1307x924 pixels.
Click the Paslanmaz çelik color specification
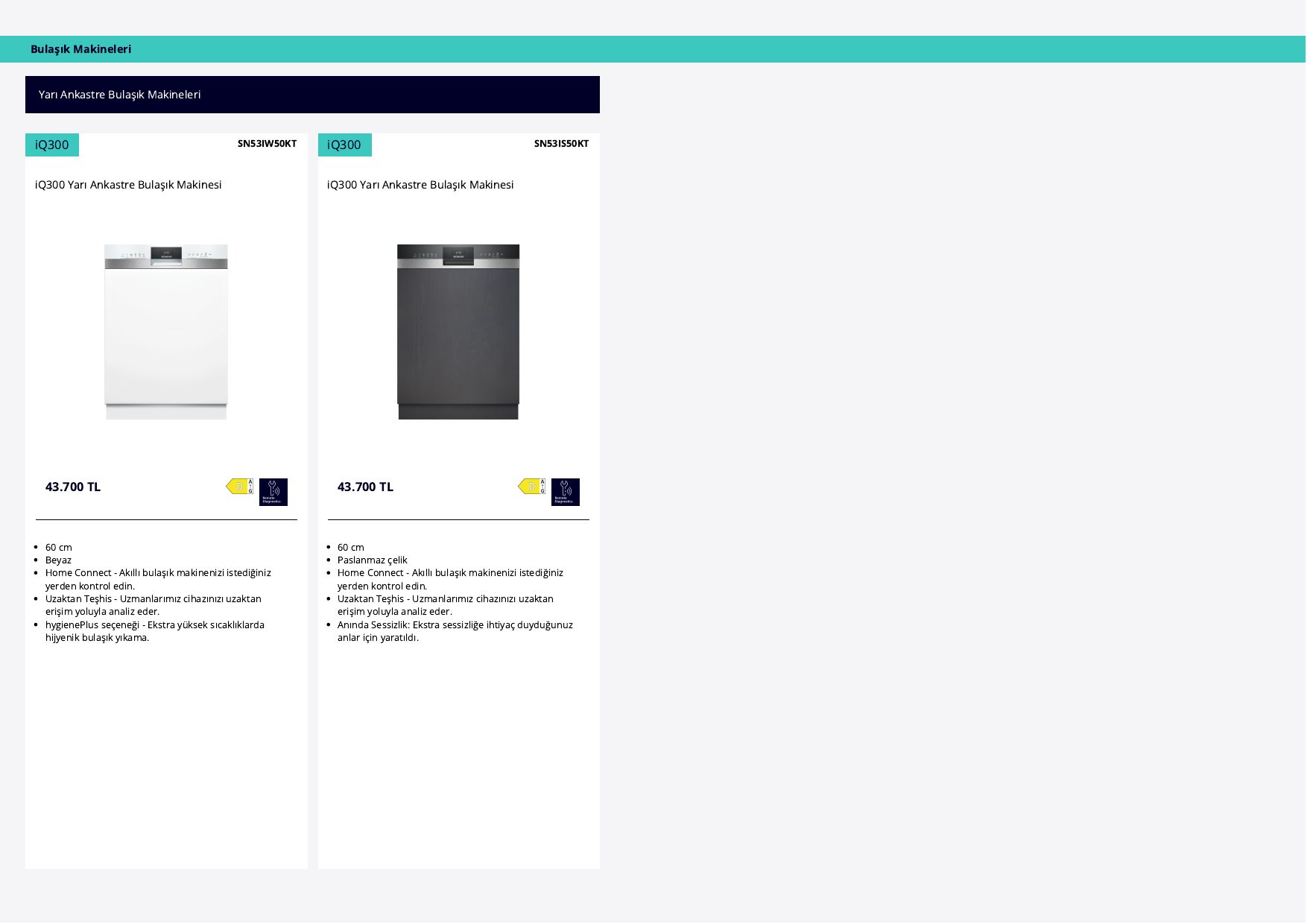(x=373, y=560)
